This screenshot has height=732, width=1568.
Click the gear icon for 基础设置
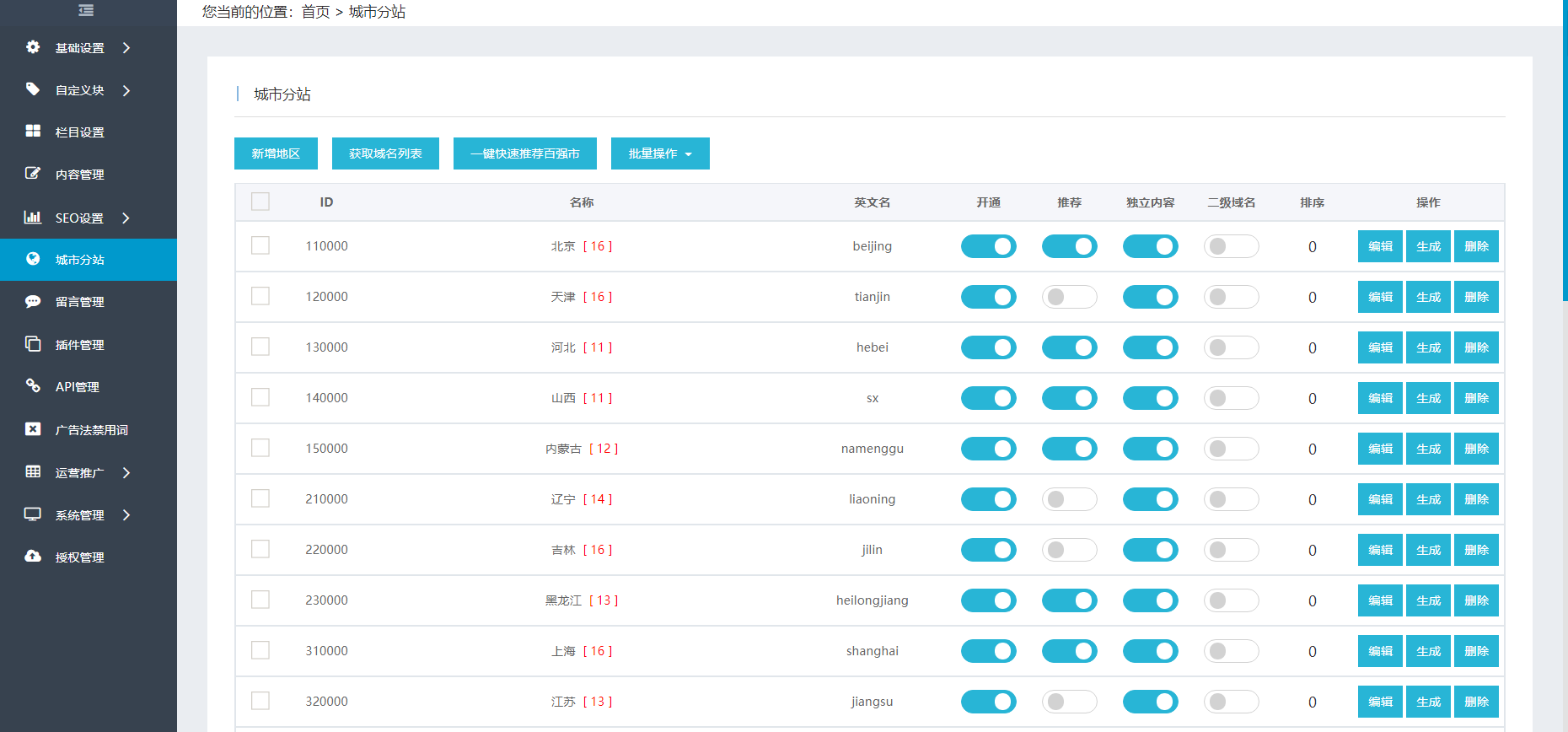(x=33, y=47)
